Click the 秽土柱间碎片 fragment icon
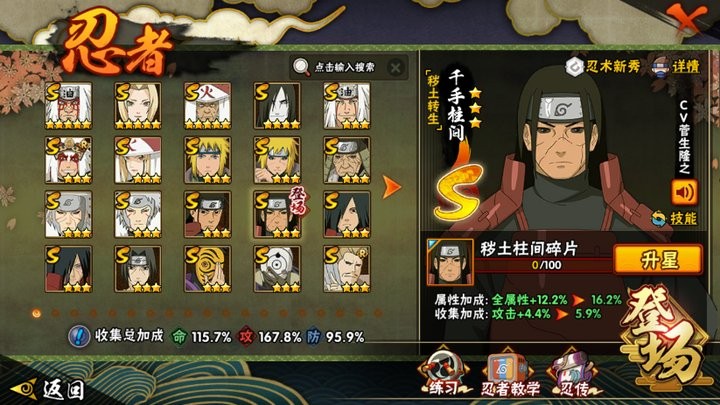 click(x=450, y=262)
